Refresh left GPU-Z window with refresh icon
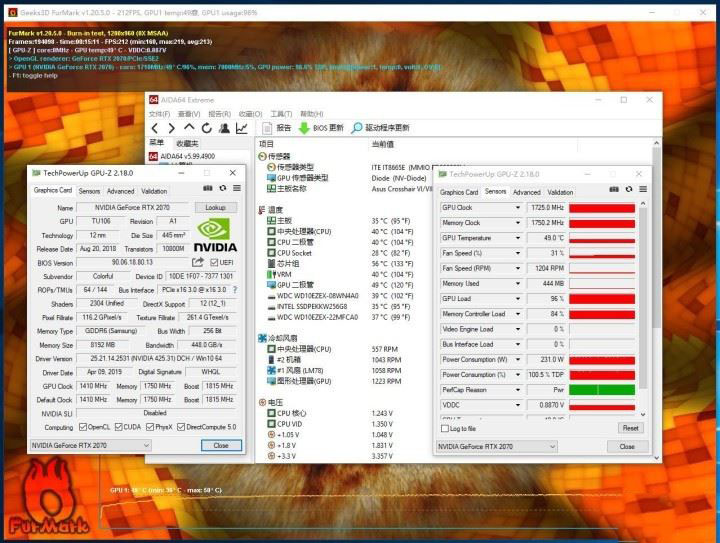The width and height of the screenshot is (720, 543). click(223, 188)
